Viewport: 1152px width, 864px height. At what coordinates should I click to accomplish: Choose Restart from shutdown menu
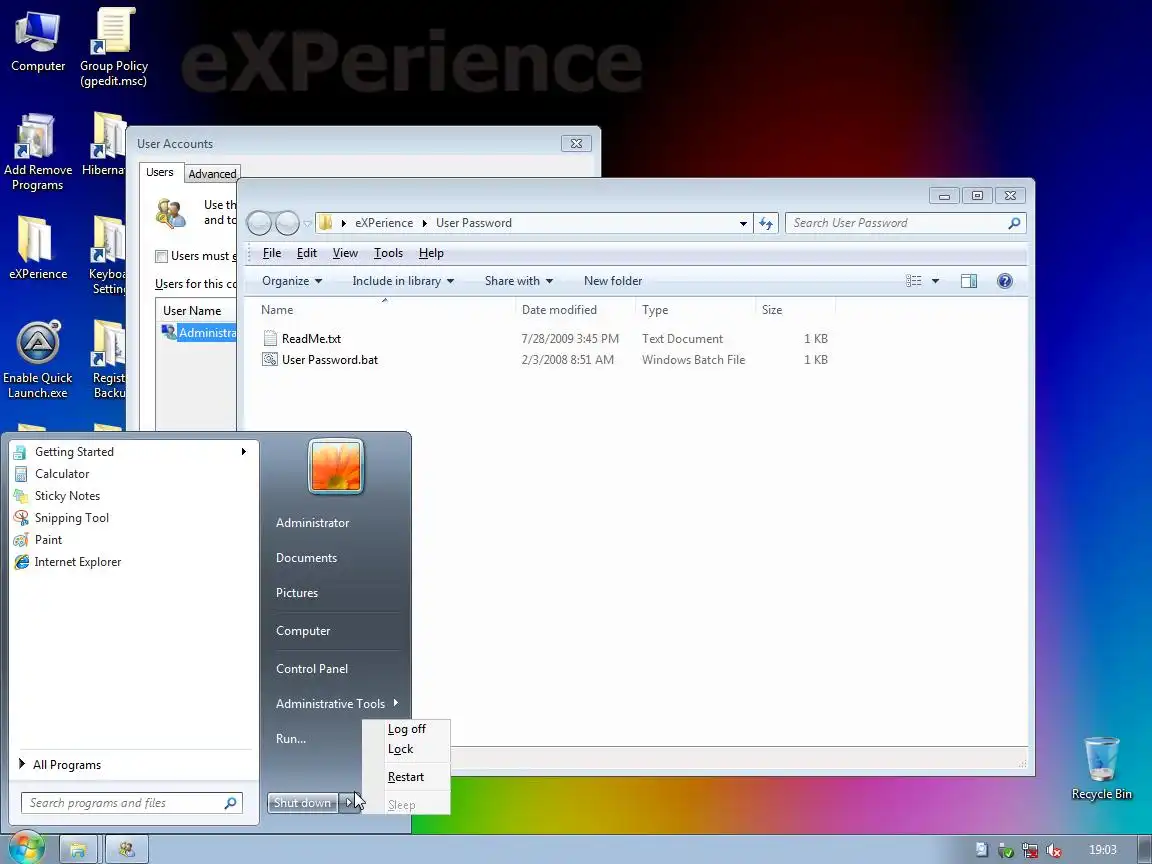click(406, 777)
